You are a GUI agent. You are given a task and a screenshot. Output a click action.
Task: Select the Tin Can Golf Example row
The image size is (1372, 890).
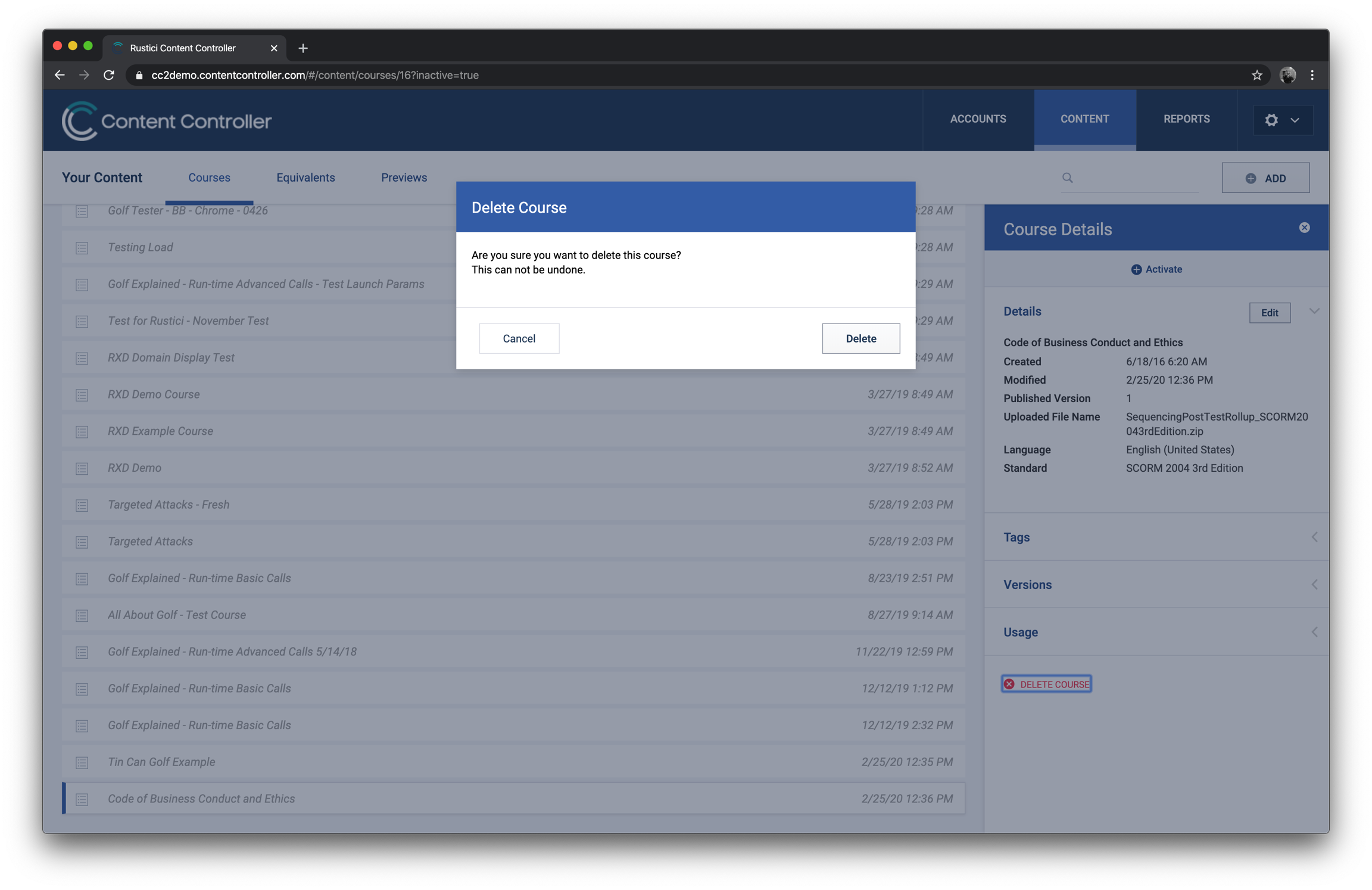pyautogui.click(x=513, y=762)
